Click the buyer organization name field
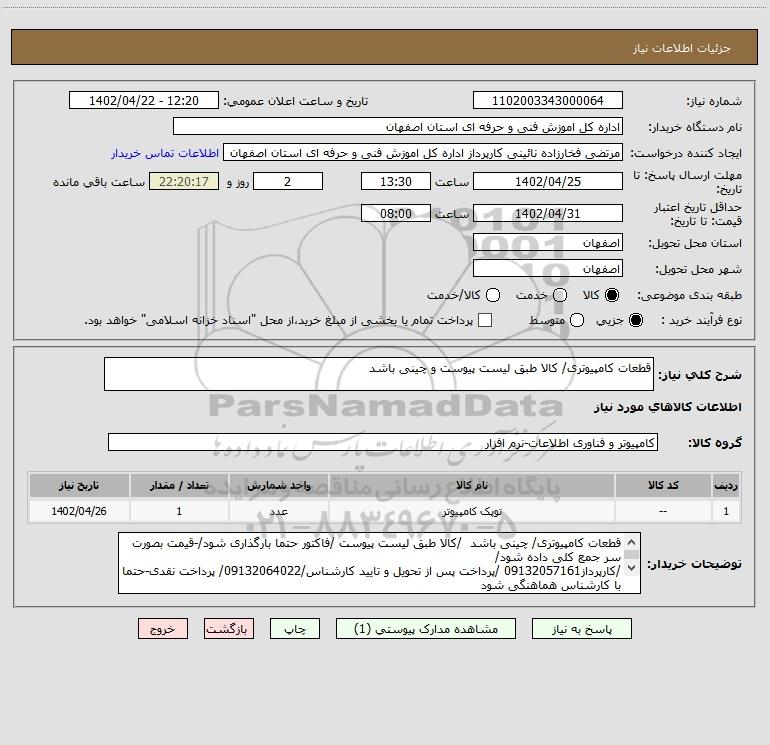The width and height of the screenshot is (770, 745). [398, 126]
